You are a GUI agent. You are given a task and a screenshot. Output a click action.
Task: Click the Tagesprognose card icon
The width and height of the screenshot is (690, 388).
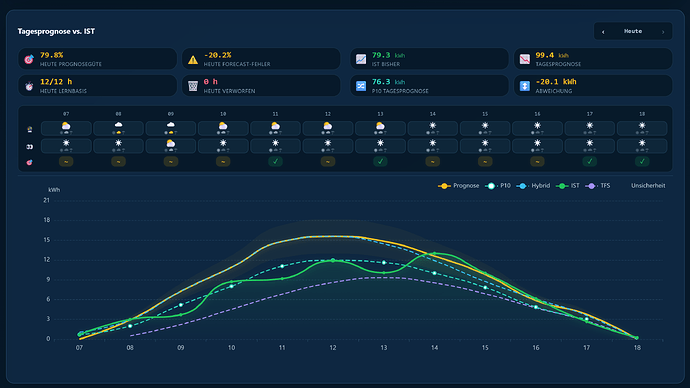[x=525, y=59]
